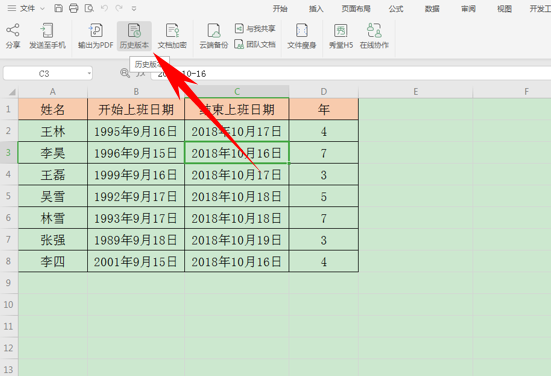Start 在线协作 (online collaboration)
The height and width of the screenshot is (376, 551).
pos(374,35)
